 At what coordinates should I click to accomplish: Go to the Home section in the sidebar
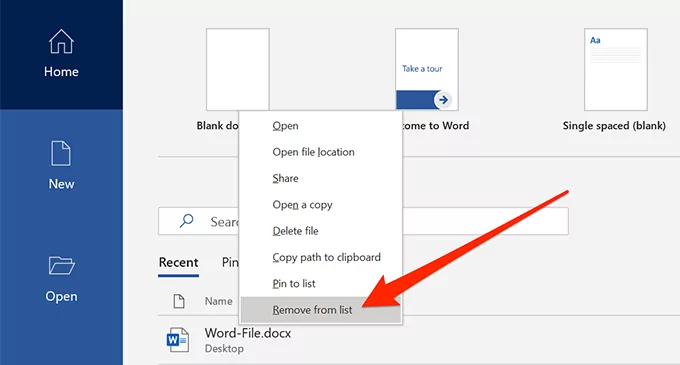coord(61,54)
